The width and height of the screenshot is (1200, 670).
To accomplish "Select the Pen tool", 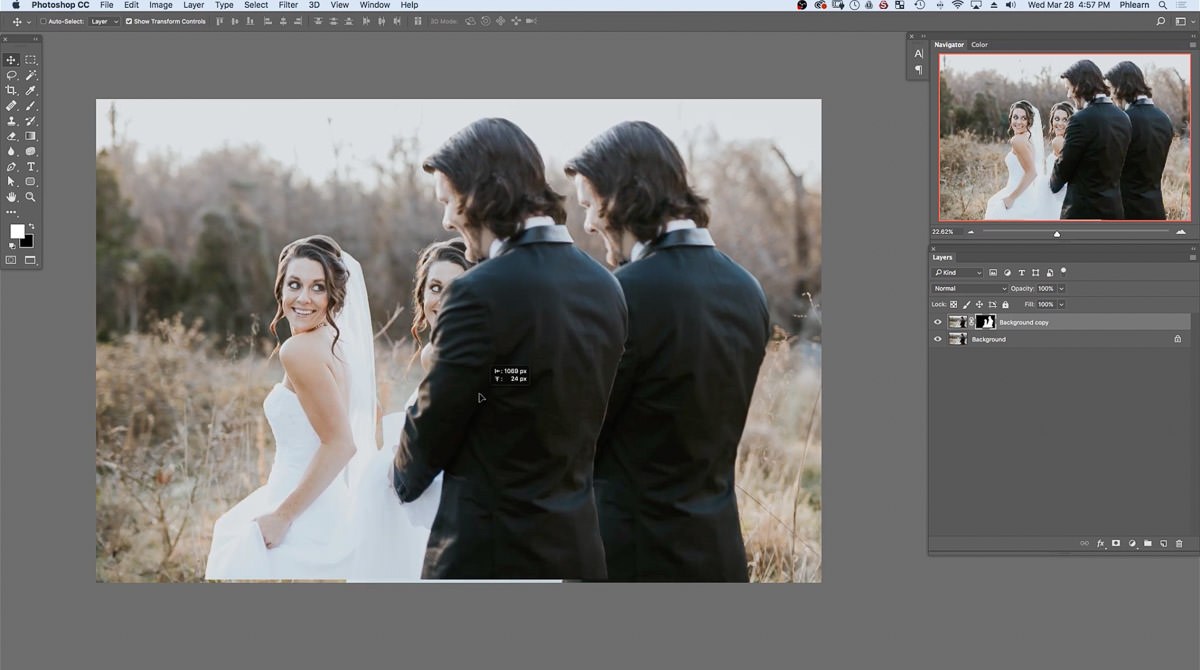I will point(12,167).
